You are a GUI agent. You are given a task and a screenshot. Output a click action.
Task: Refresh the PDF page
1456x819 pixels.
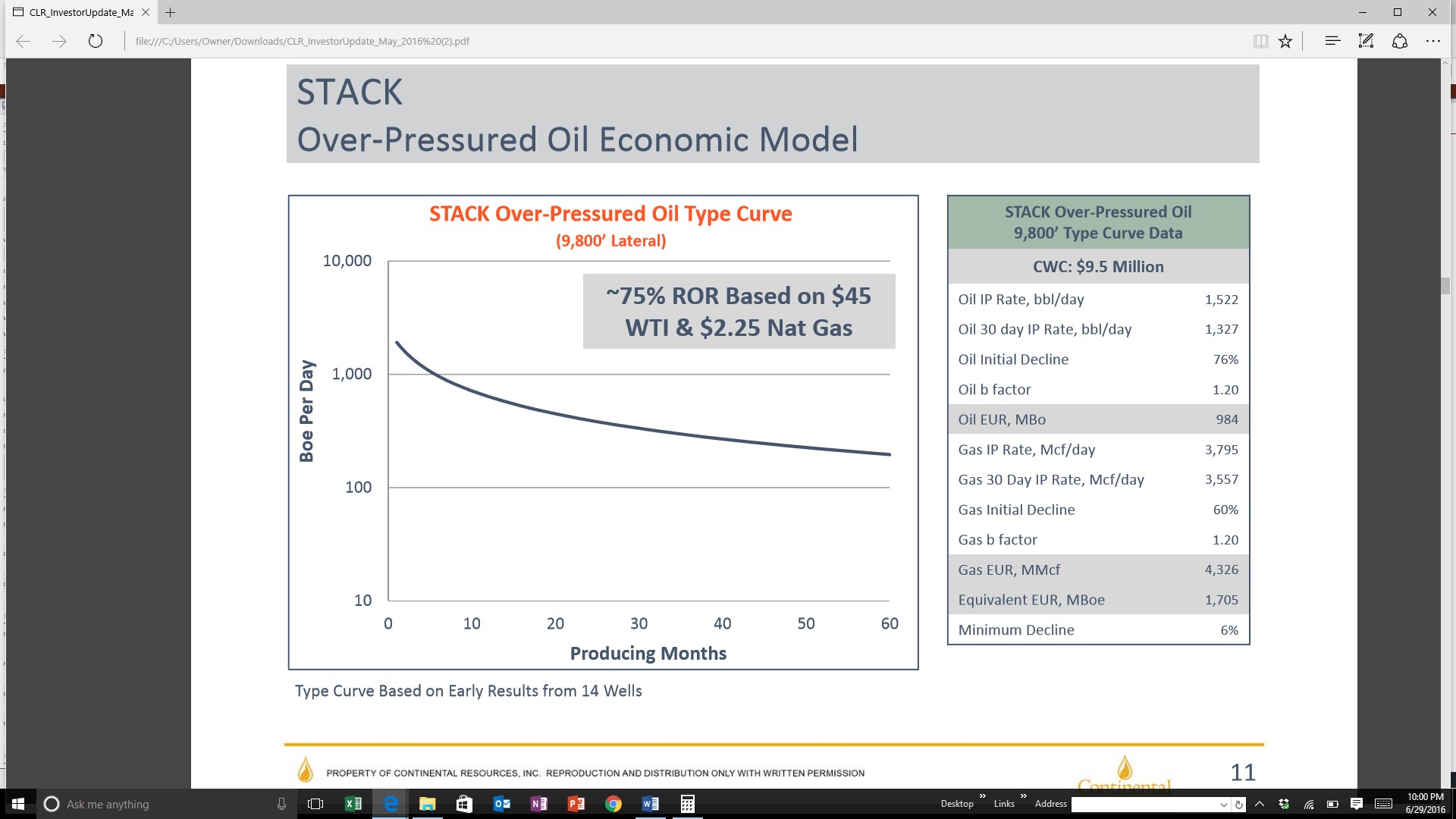click(x=96, y=41)
